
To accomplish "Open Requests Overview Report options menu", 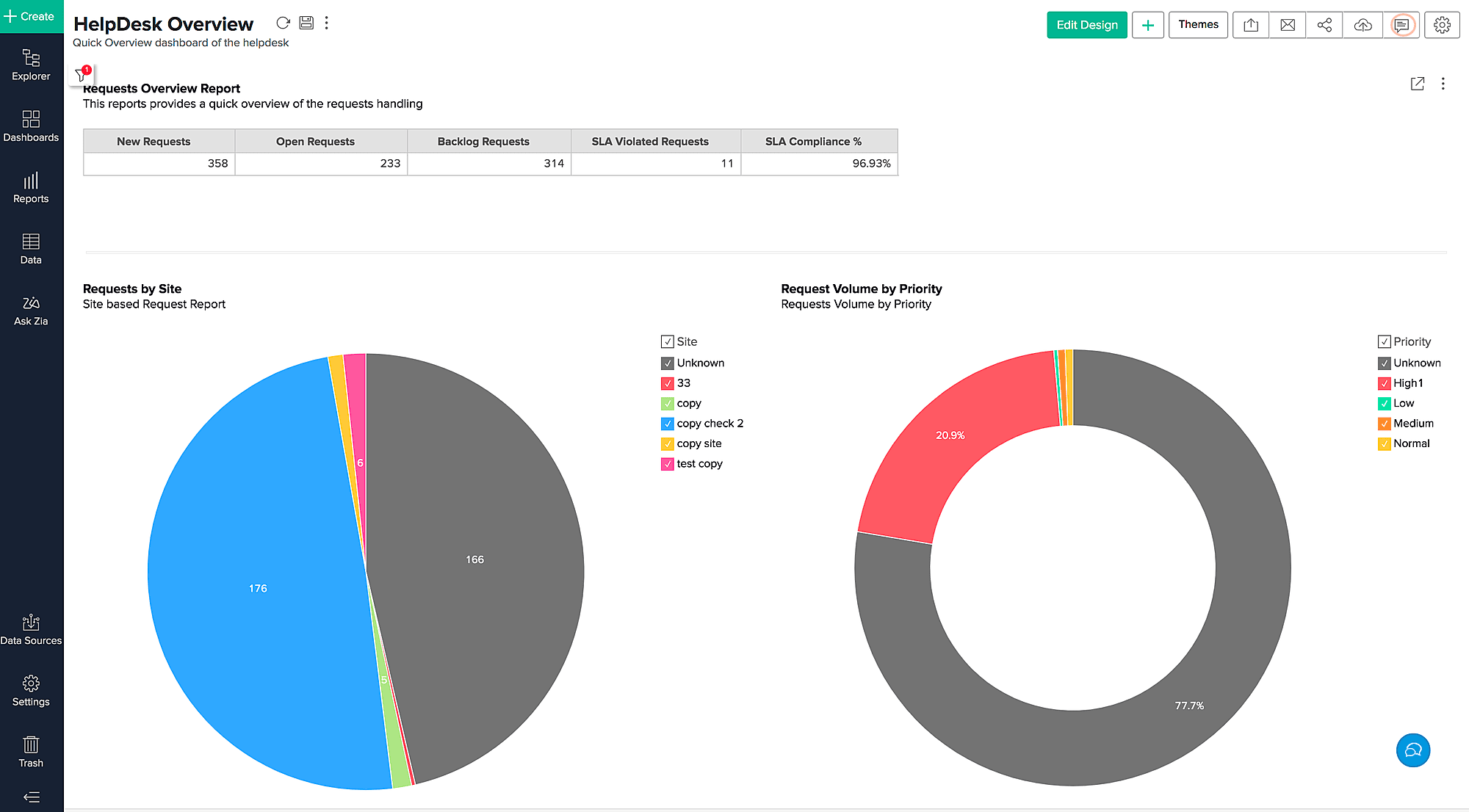I will pos(1443,84).
